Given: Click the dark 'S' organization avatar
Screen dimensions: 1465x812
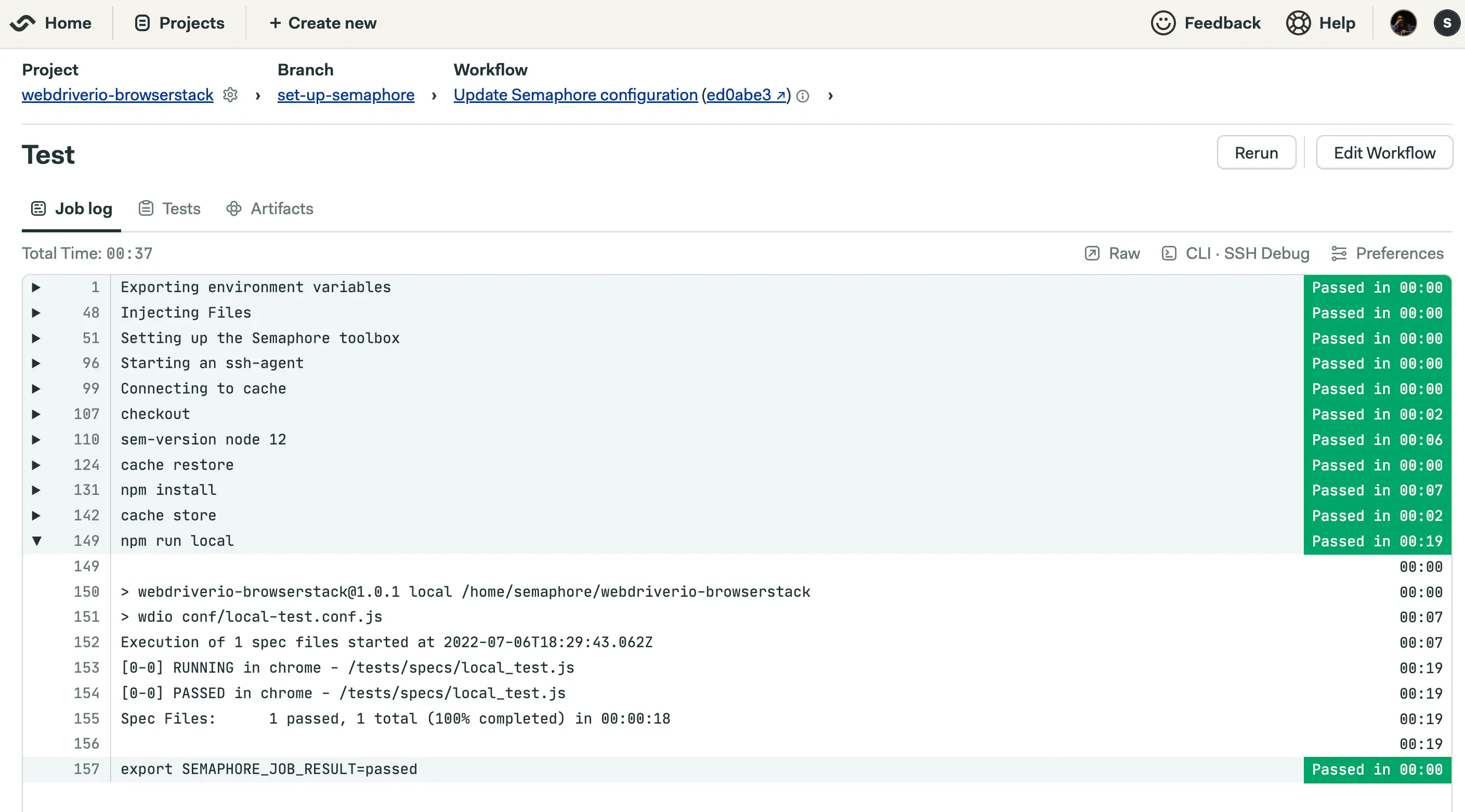Looking at the screenshot, I should coord(1446,23).
